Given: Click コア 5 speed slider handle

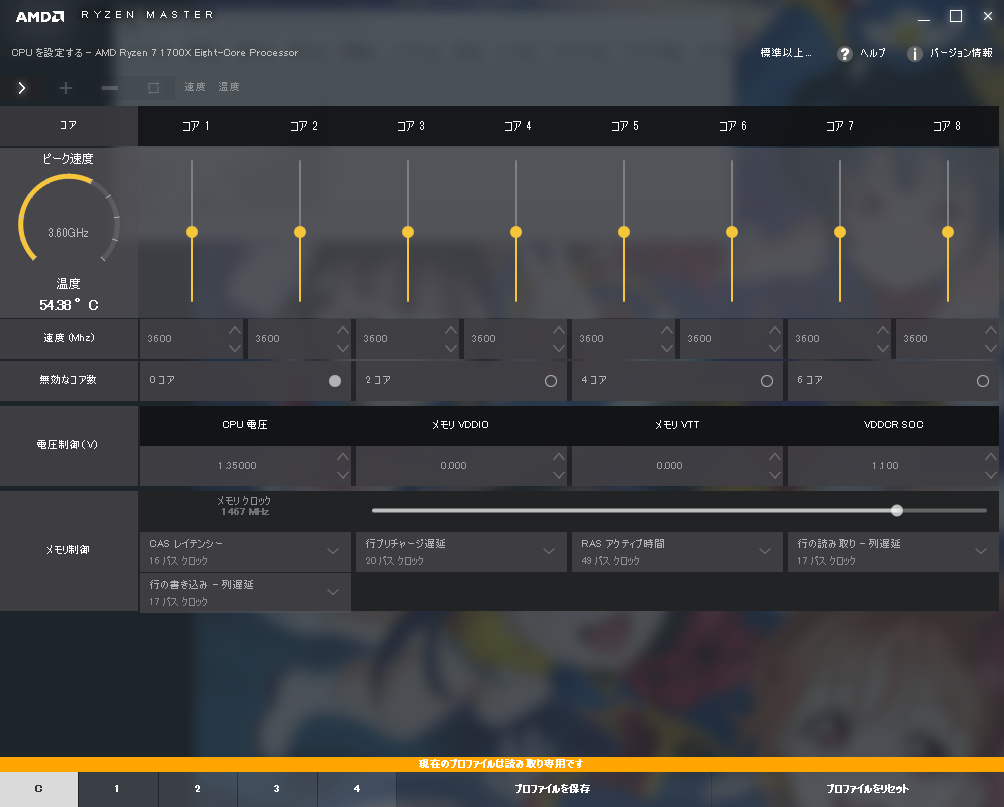Looking at the screenshot, I should [x=624, y=232].
